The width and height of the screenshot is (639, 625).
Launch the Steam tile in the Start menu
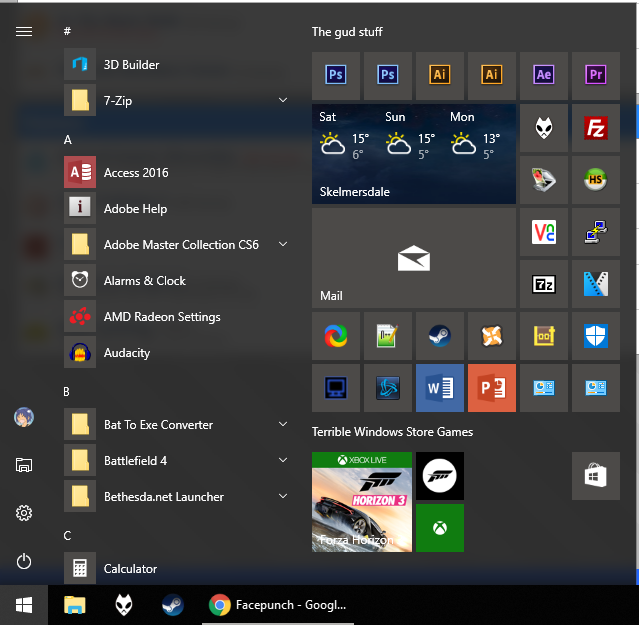tap(440, 336)
